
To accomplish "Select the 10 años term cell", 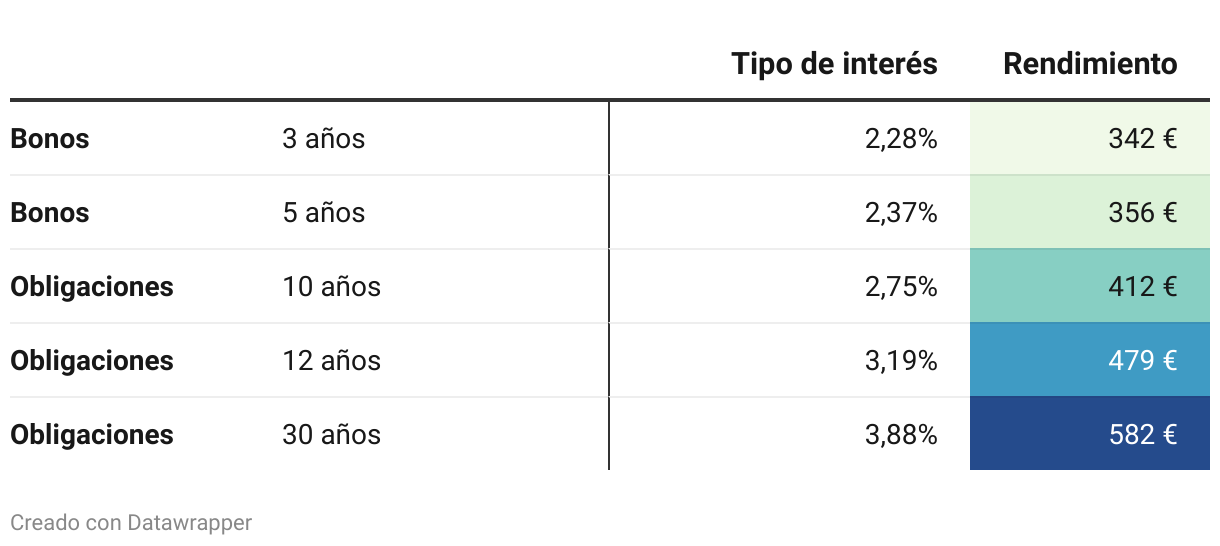I will 331,287.
